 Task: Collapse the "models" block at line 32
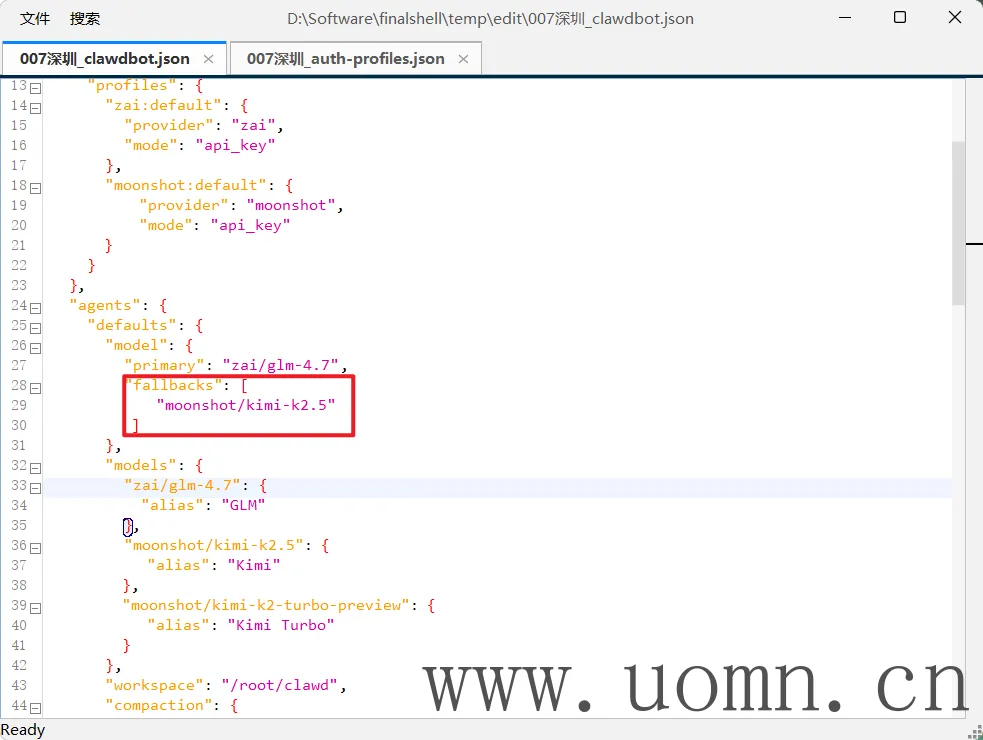click(x=36, y=467)
